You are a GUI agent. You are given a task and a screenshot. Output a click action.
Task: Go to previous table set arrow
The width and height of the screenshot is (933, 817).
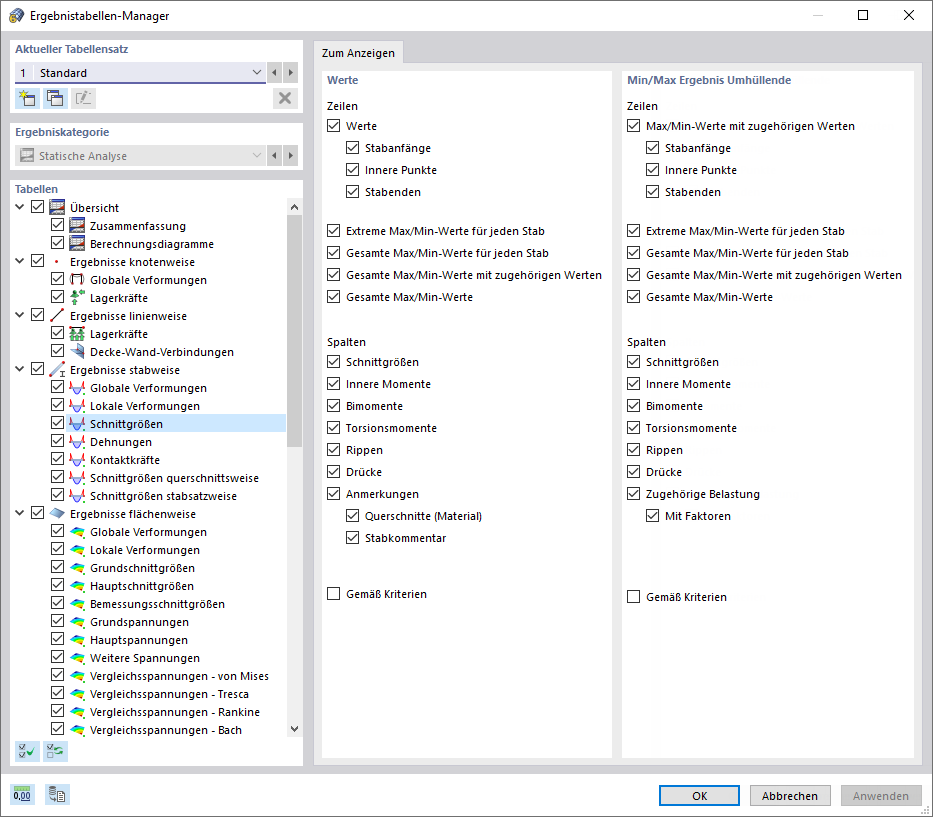[274, 73]
